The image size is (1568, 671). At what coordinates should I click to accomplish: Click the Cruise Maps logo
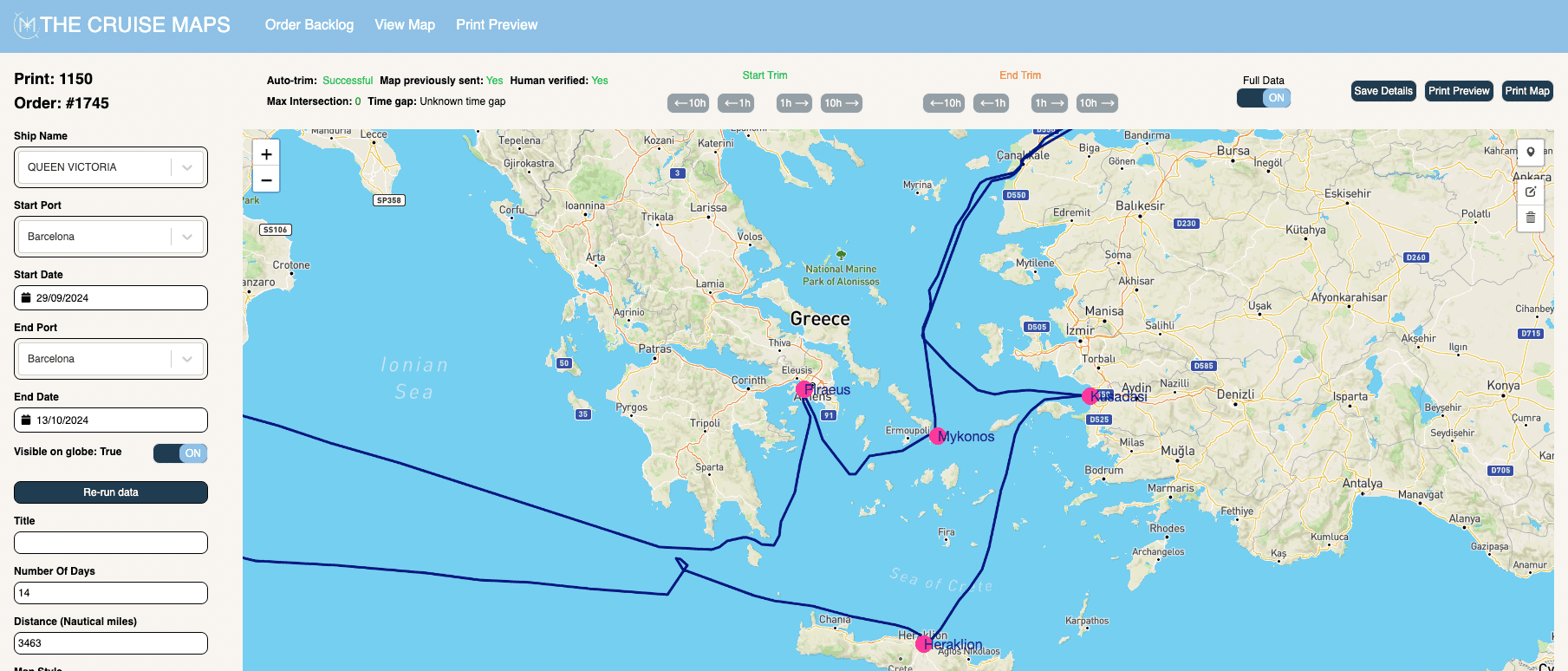(x=122, y=25)
